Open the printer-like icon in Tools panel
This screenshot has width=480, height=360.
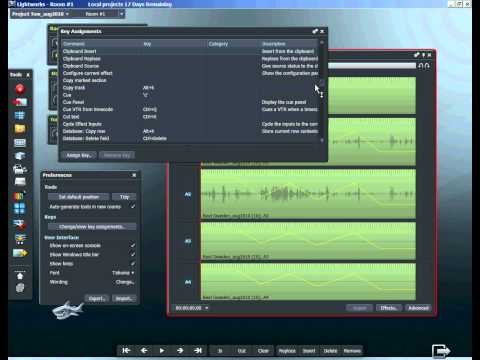pos(20,169)
